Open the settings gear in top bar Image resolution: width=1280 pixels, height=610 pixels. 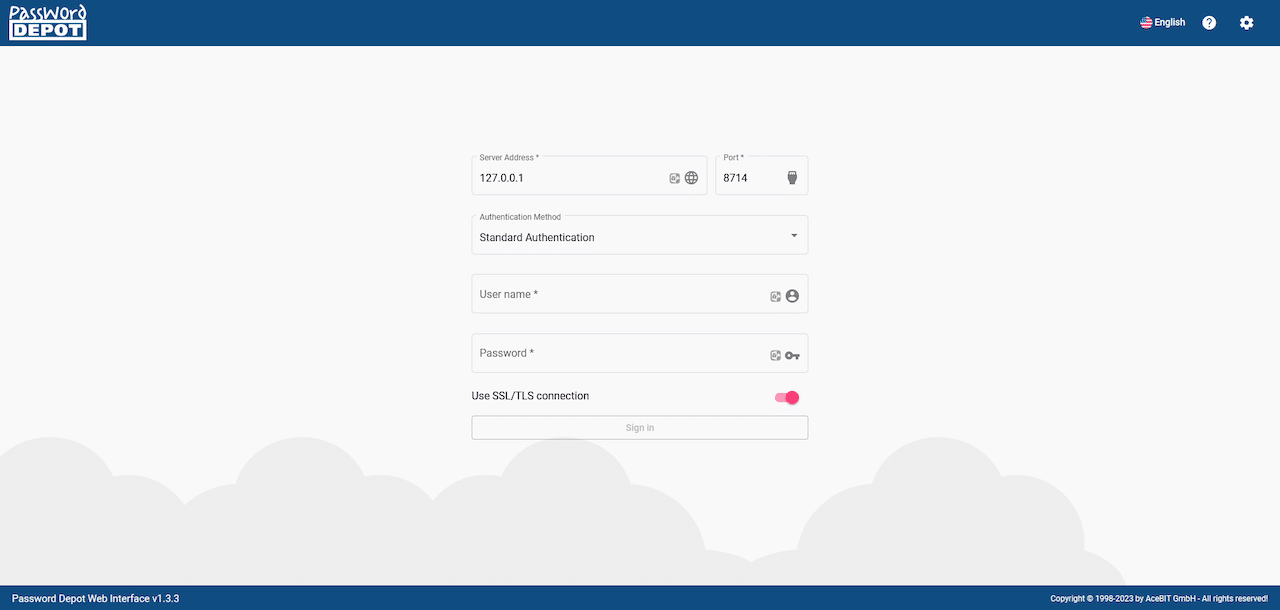tap(1246, 21)
